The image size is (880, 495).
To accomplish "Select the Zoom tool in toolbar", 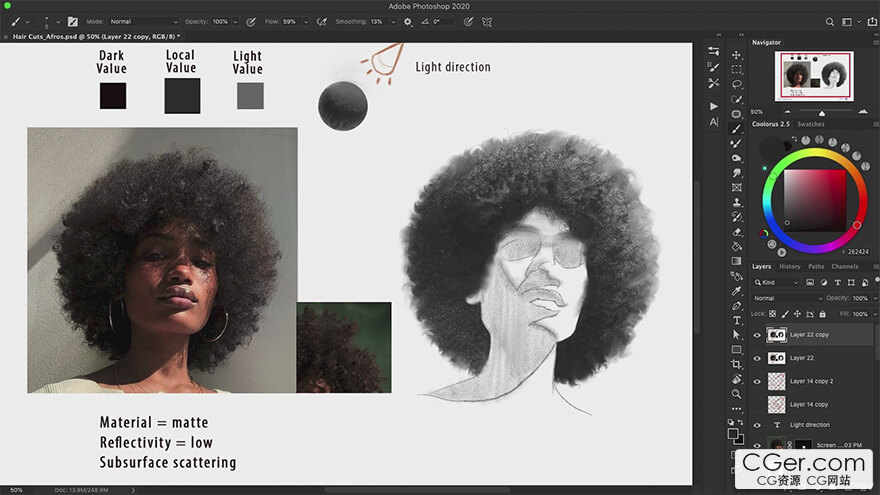I will (x=736, y=393).
